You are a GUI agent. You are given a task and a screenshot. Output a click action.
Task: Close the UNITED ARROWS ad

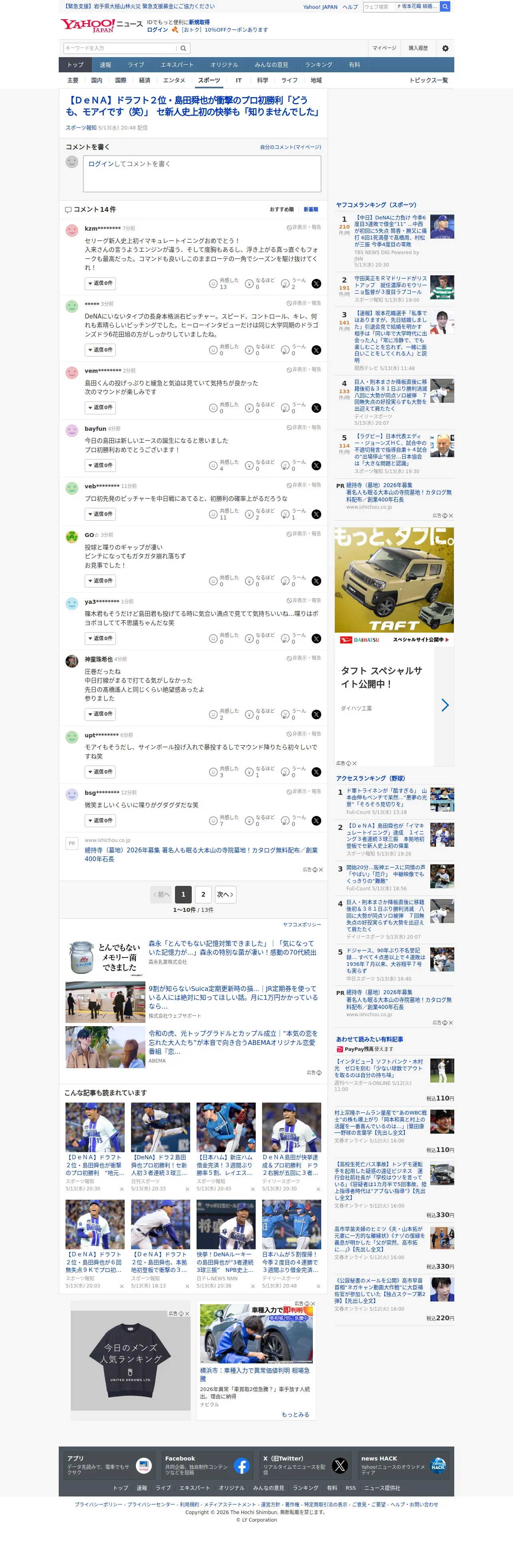point(187,1313)
